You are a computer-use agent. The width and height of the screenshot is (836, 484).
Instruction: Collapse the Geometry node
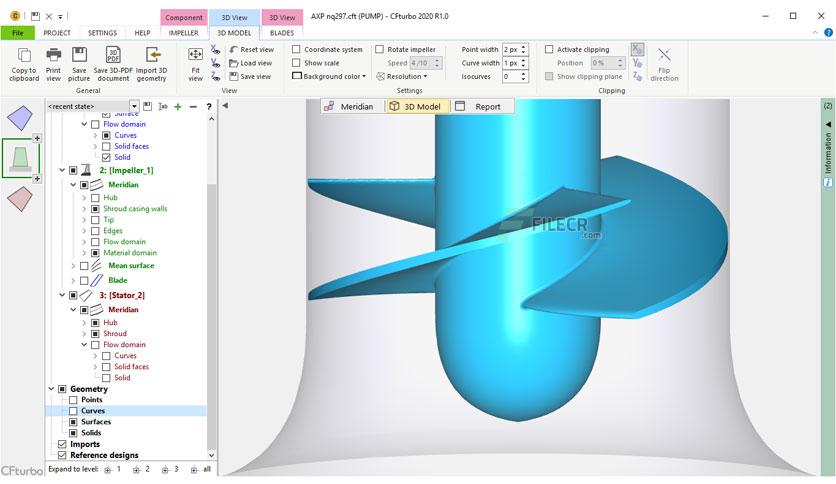[x=51, y=389]
